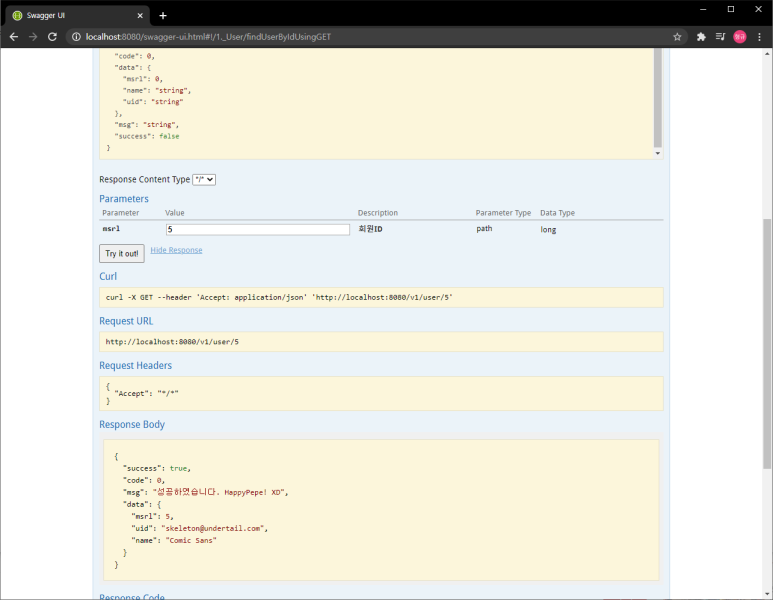Screen dimensions: 773x600
Task: Click the 회원ID description cell
Action: (371, 229)
